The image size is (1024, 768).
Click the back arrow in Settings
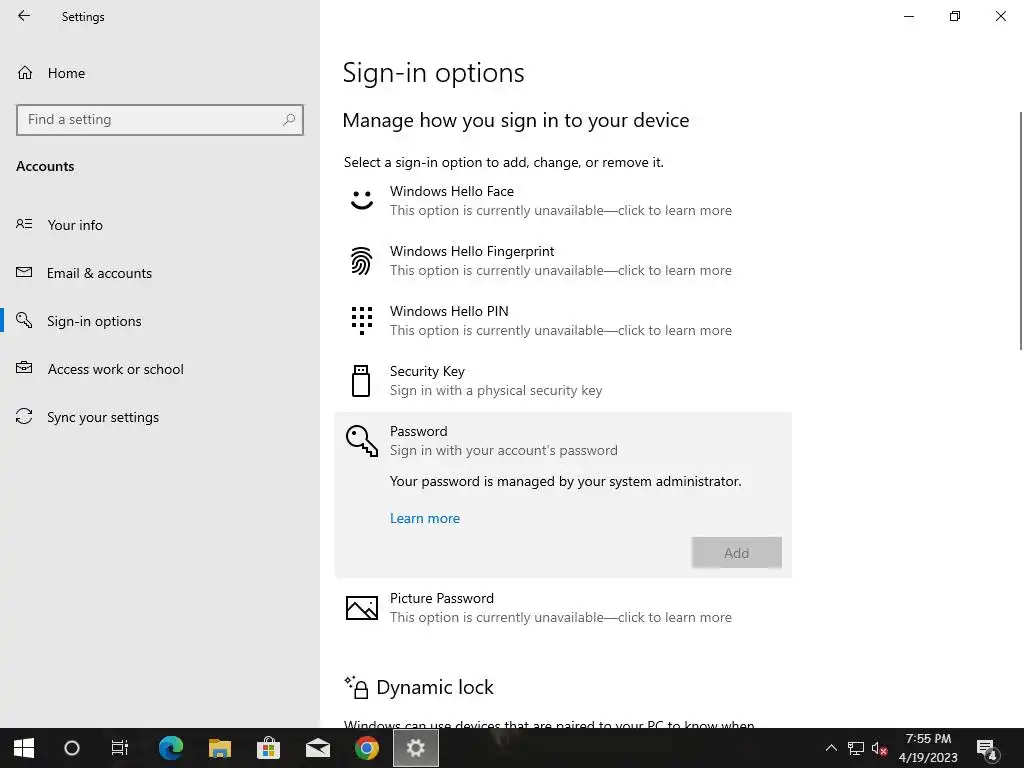[24, 16]
